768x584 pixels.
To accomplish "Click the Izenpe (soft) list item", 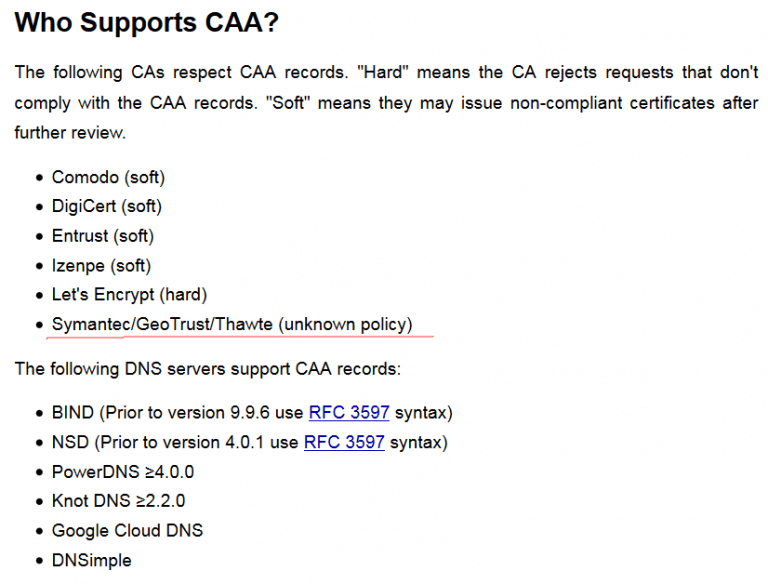I will (x=101, y=266).
